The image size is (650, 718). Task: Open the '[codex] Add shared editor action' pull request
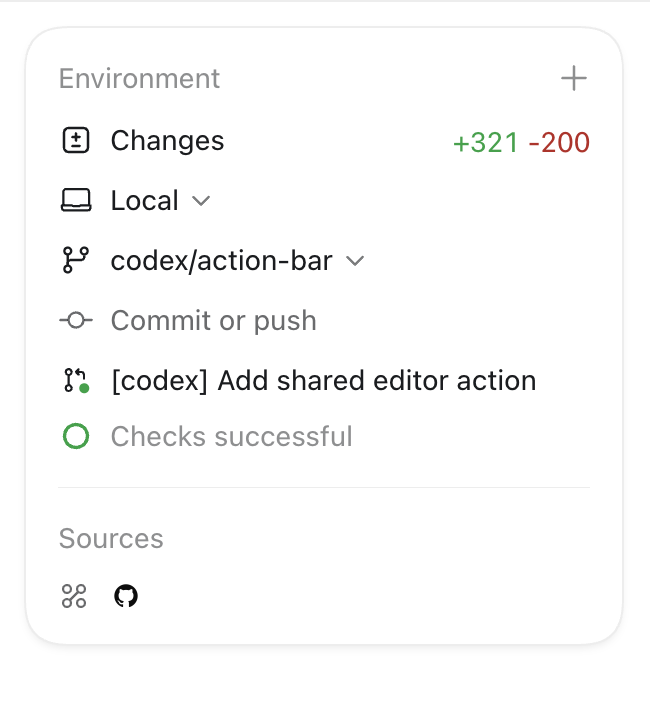pyautogui.click(x=323, y=381)
